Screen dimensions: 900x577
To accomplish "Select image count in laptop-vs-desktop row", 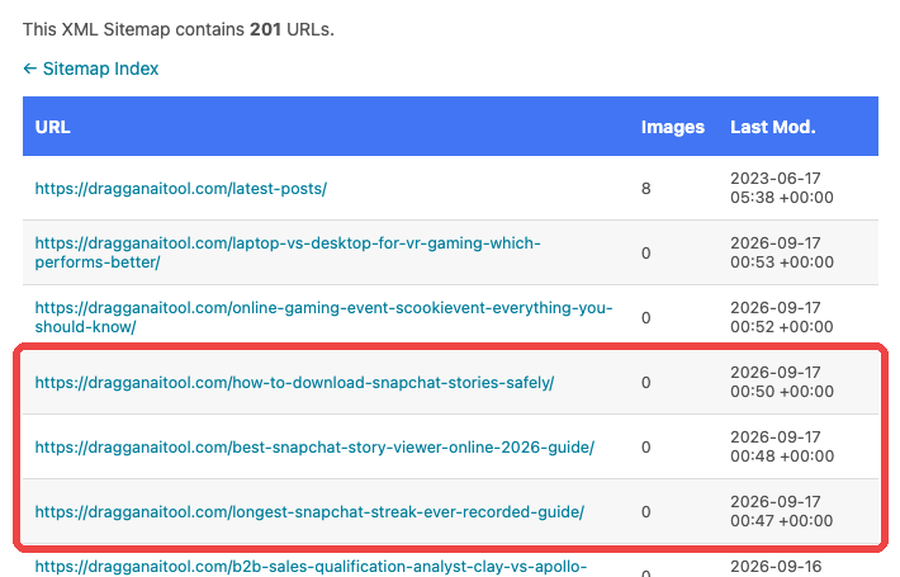I will pos(646,253).
